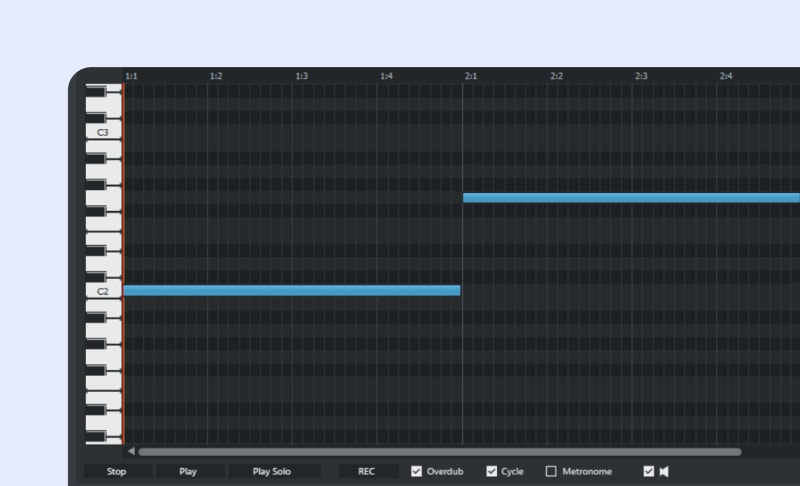
Task: Uncheck the Overdub checkbox
Action: tap(417, 471)
